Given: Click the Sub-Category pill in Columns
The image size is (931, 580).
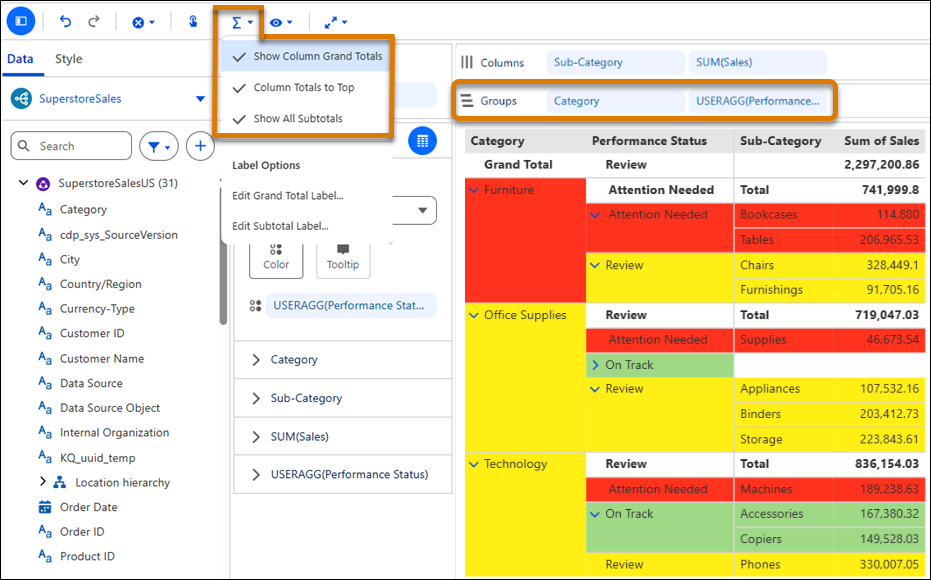Looking at the screenshot, I should pyautogui.click(x=615, y=62).
